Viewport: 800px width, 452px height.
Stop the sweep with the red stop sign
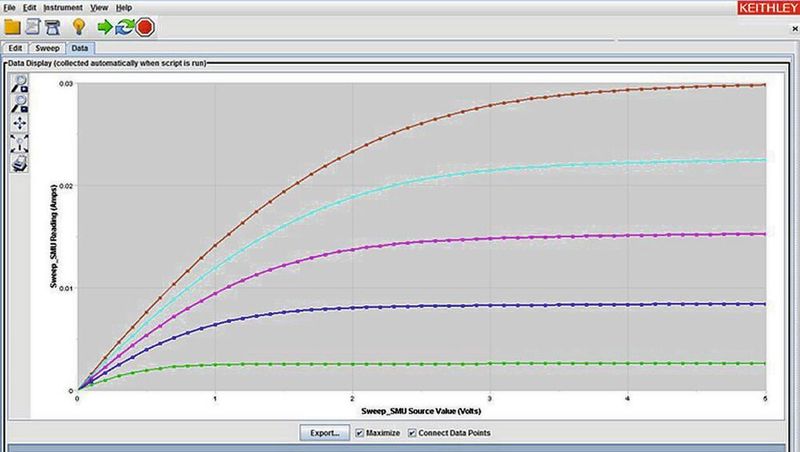click(x=145, y=27)
